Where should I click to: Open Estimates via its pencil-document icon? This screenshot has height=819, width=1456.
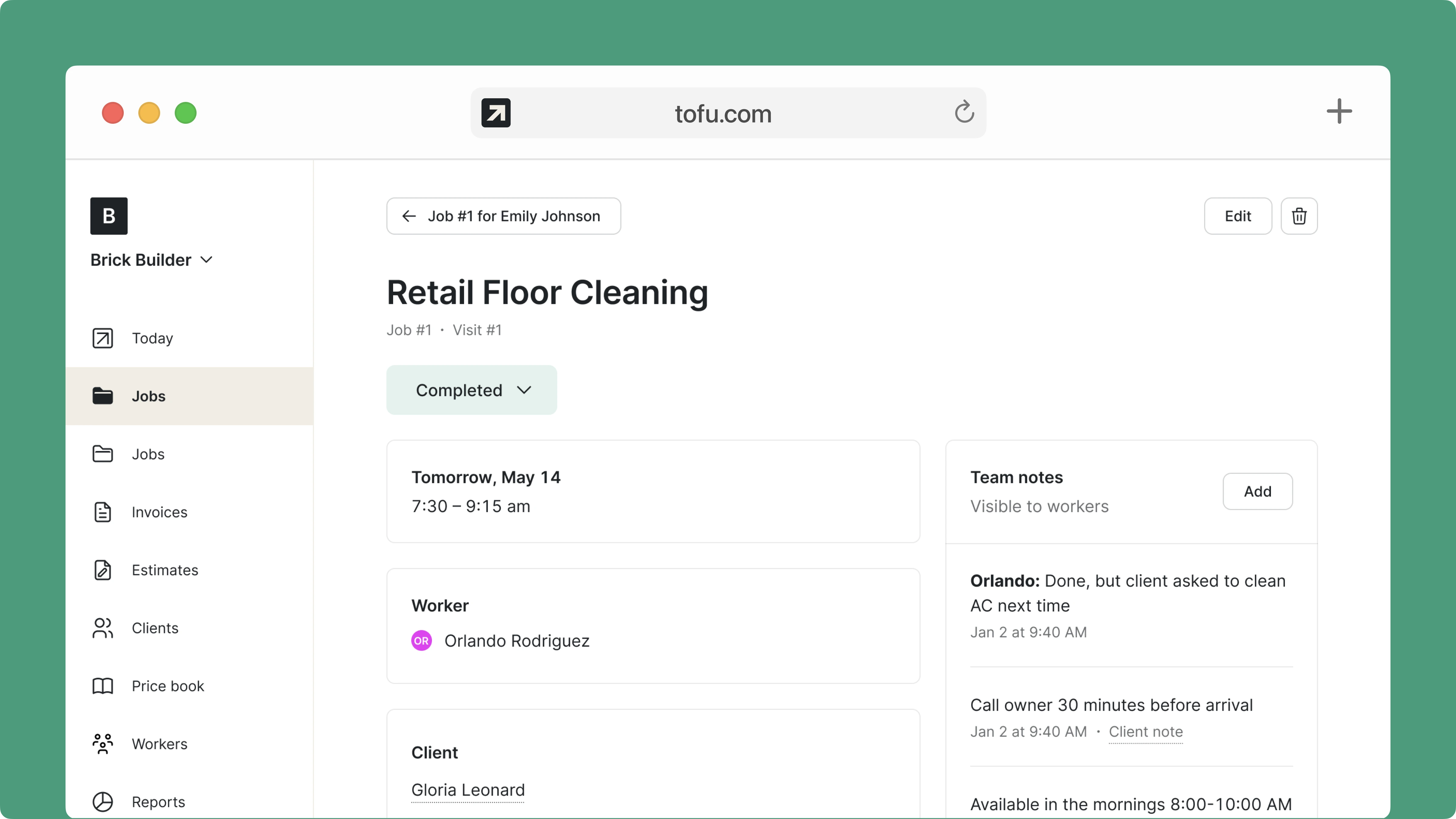102,570
